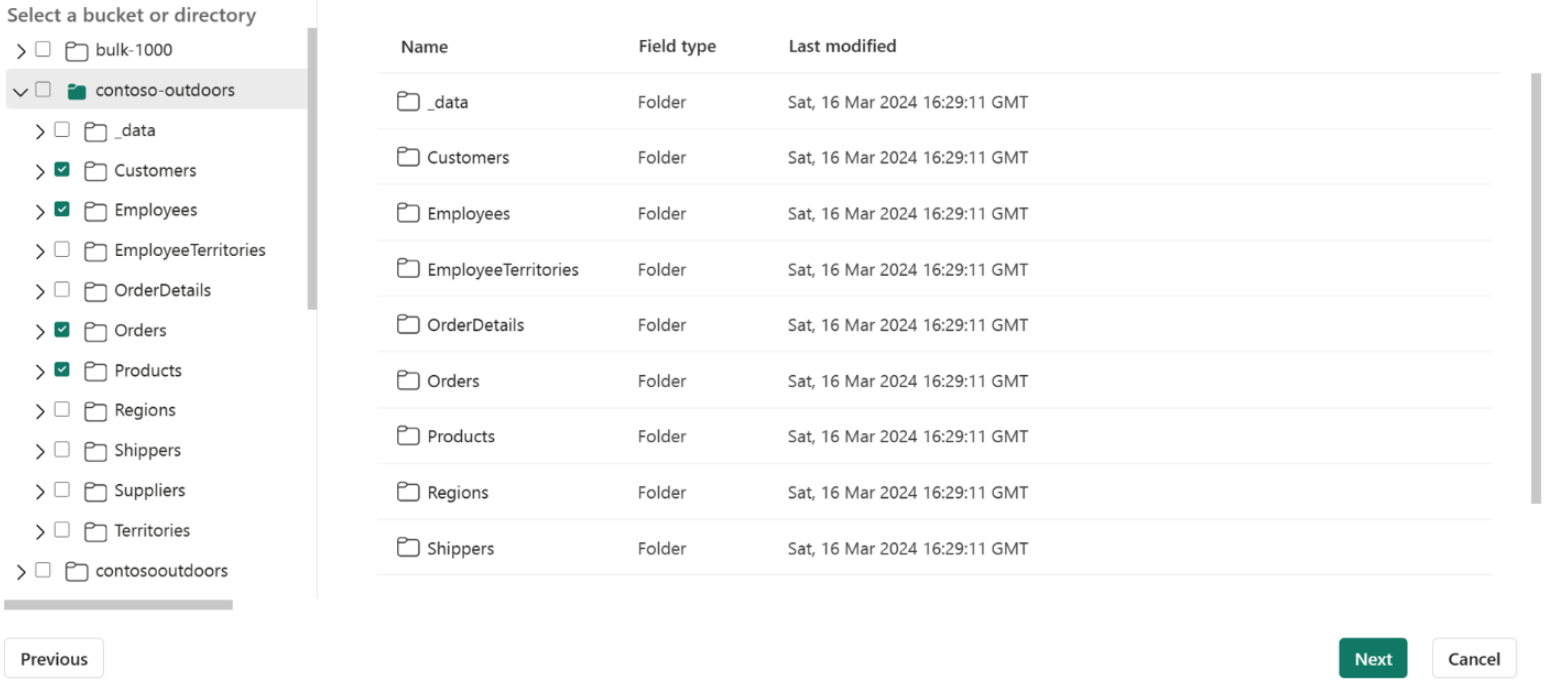Tick the Regions folder checkbox
Image resolution: width=1544 pixels, height=687 pixels.
pyautogui.click(x=62, y=410)
